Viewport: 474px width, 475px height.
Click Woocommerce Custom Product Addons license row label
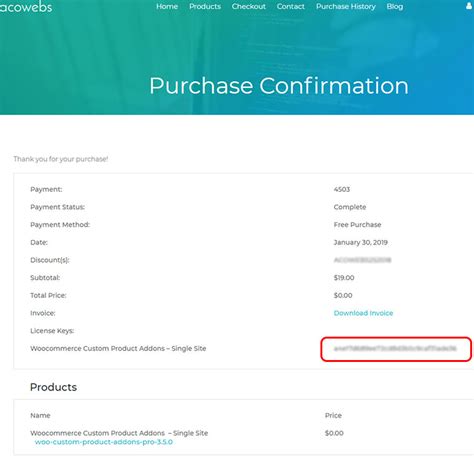[118, 349]
